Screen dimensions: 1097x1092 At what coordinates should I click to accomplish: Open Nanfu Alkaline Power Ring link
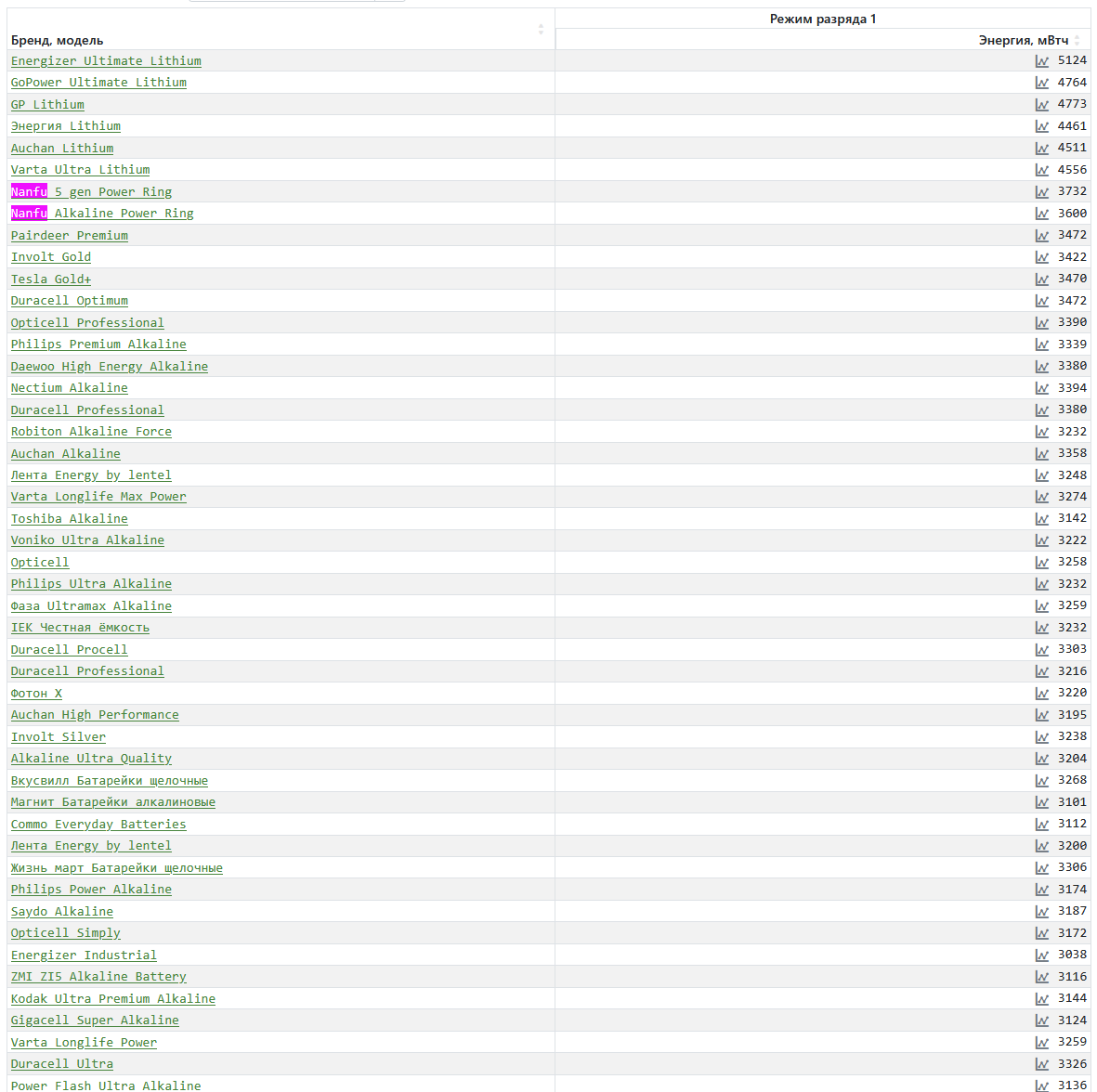[102, 214]
